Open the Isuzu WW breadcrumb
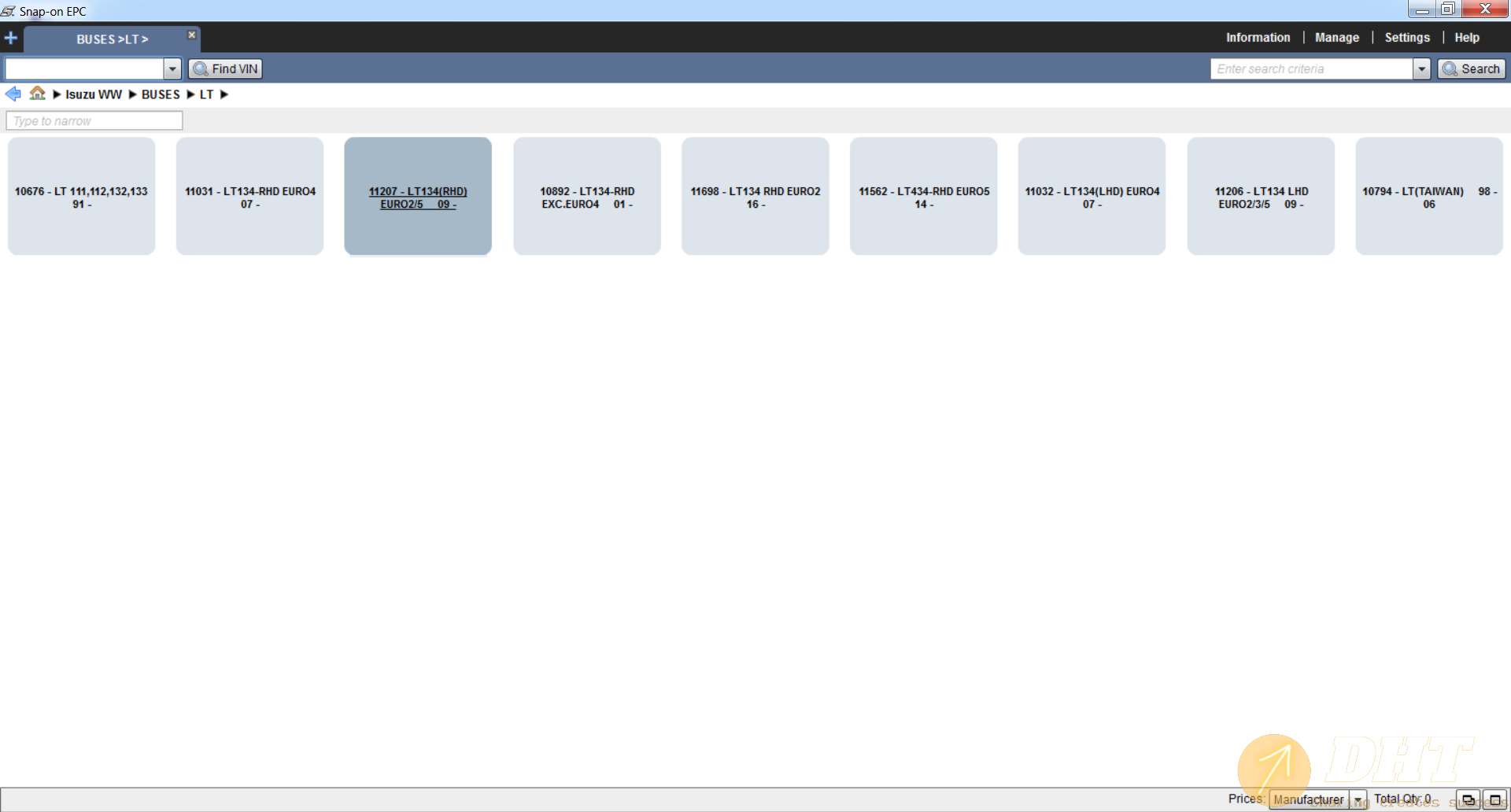The height and width of the screenshot is (812, 1511). (94, 94)
